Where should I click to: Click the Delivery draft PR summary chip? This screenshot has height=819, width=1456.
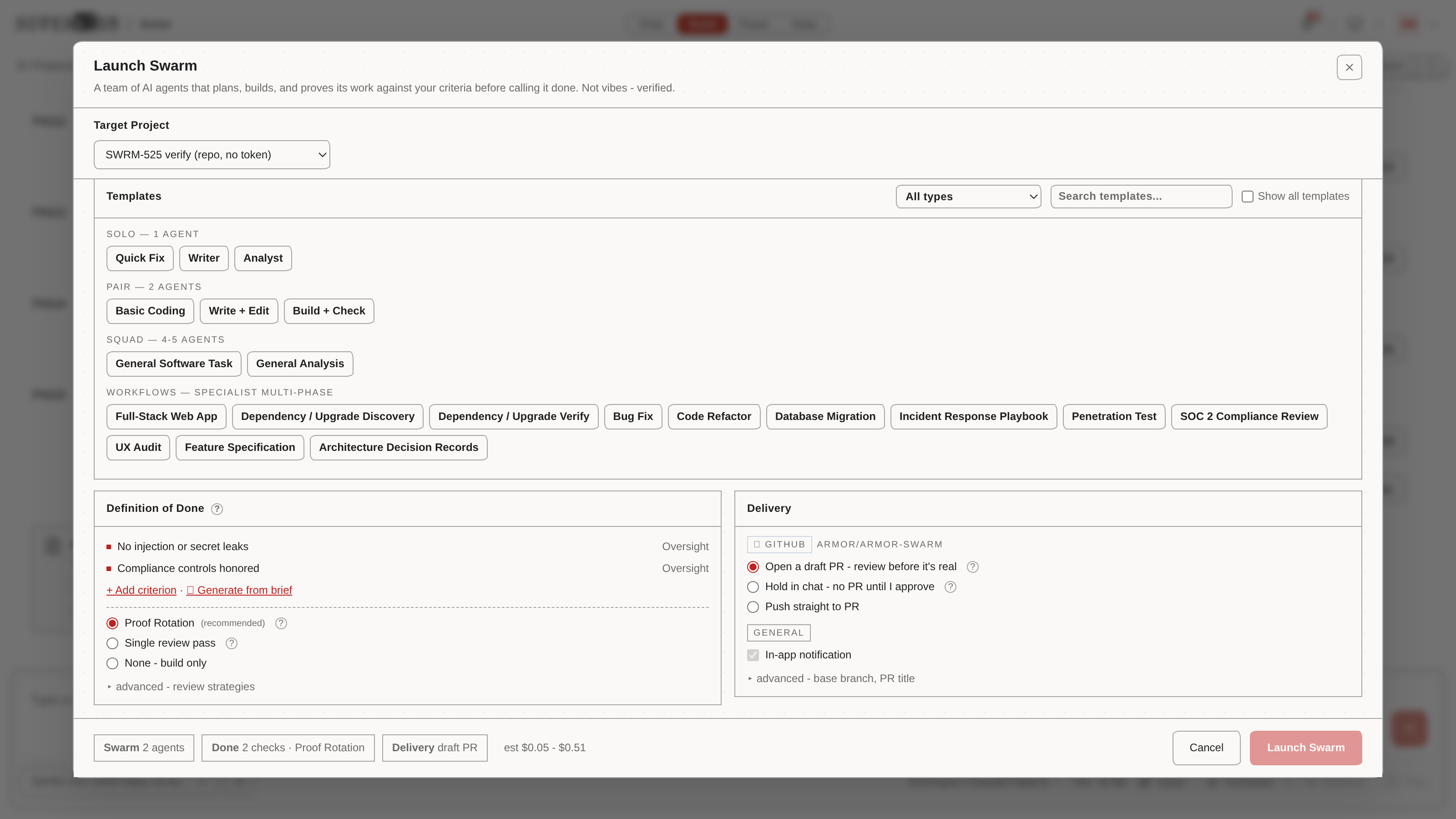pyautogui.click(x=435, y=748)
